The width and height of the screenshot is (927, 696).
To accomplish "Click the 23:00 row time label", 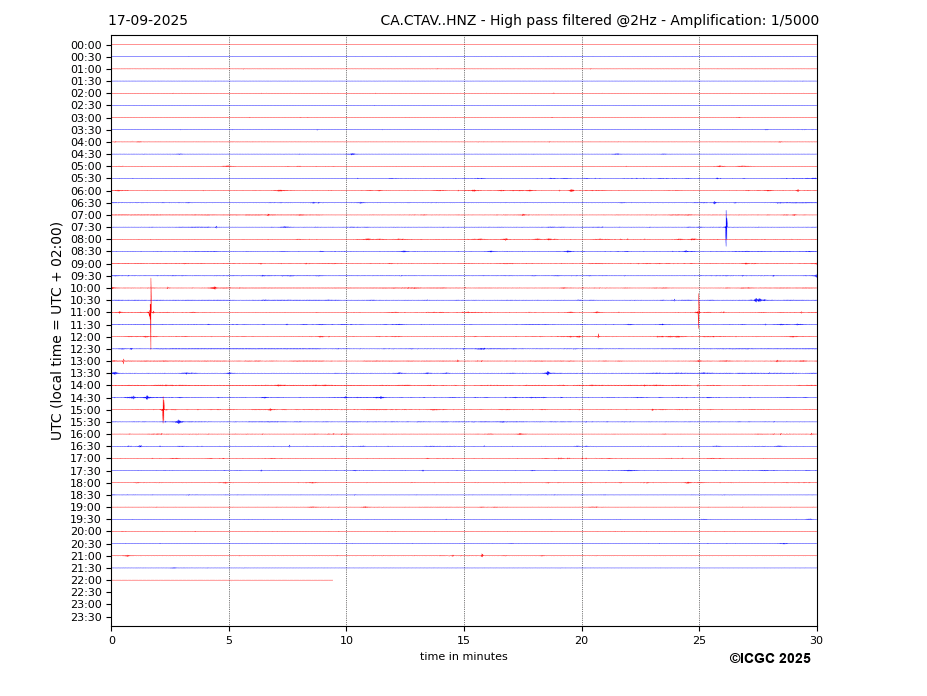I will [x=86, y=605].
